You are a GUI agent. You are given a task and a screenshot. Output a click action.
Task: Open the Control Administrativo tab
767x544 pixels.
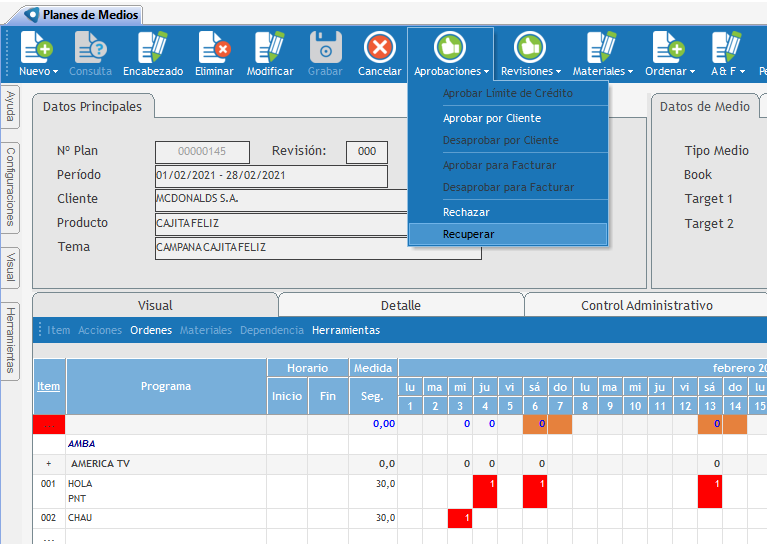(x=646, y=305)
